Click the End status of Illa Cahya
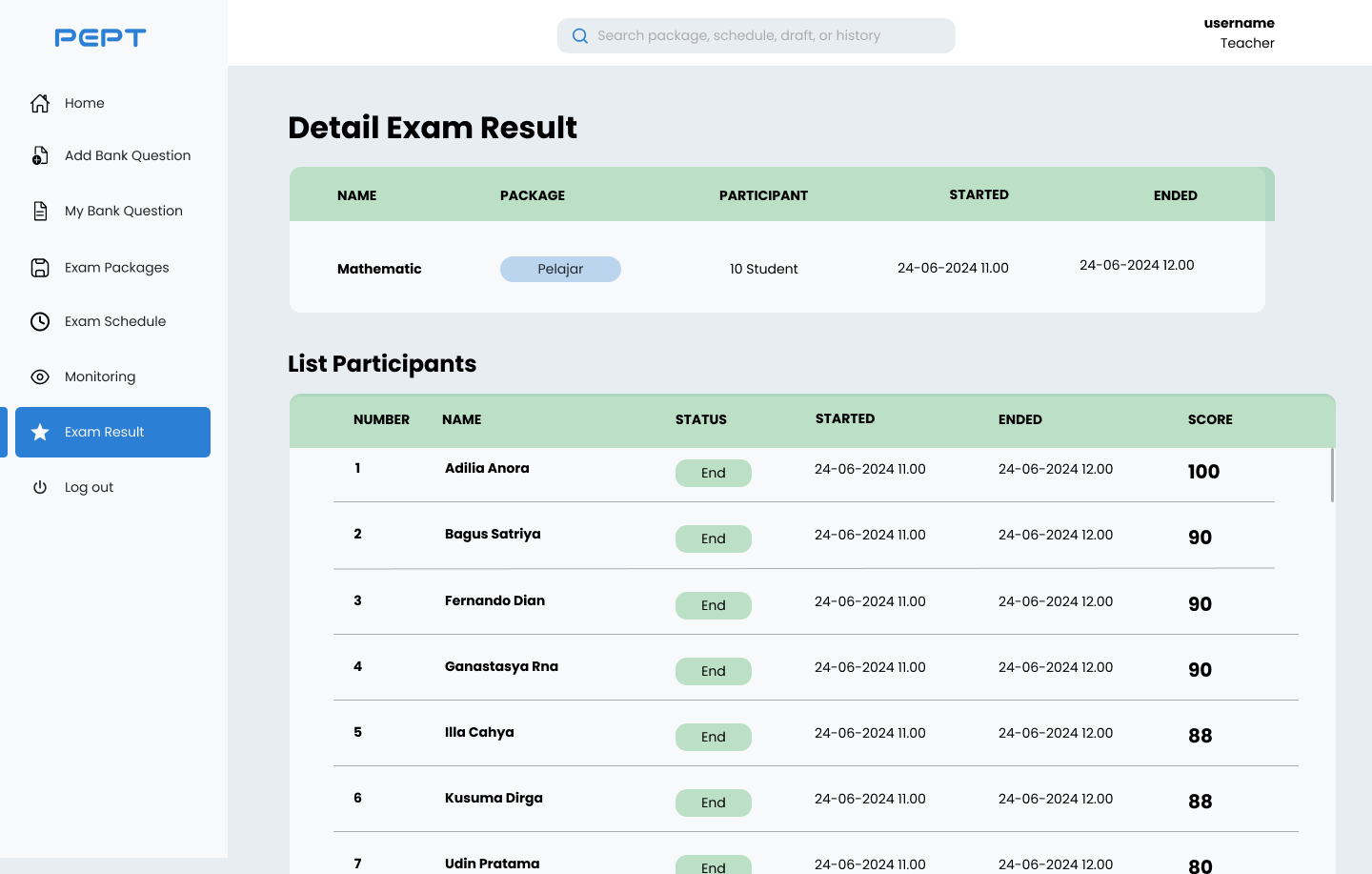1372x874 pixels. click(714, 737)
